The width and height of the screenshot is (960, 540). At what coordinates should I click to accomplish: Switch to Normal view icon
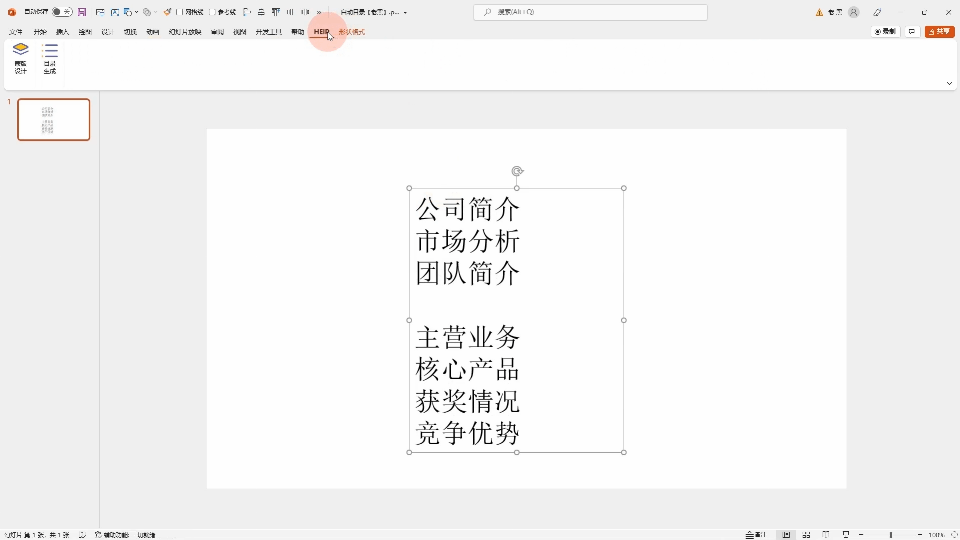(x=786, y=534)
